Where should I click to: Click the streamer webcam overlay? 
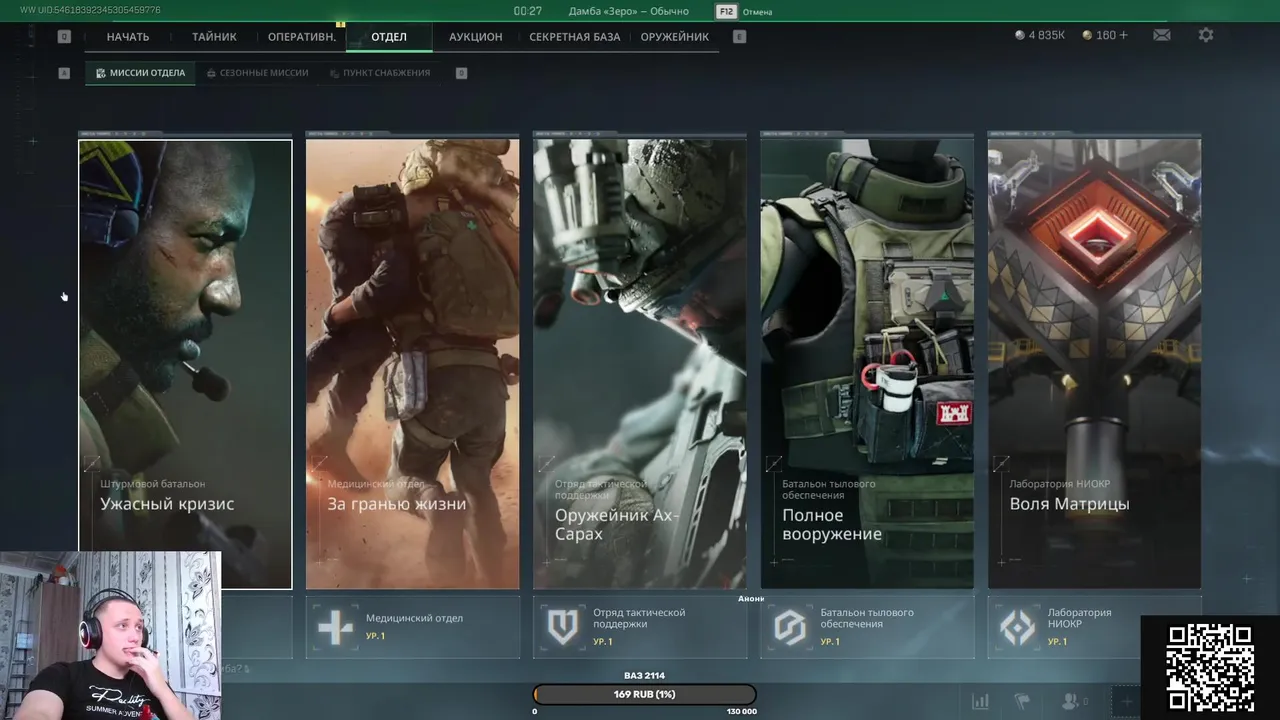110,635
